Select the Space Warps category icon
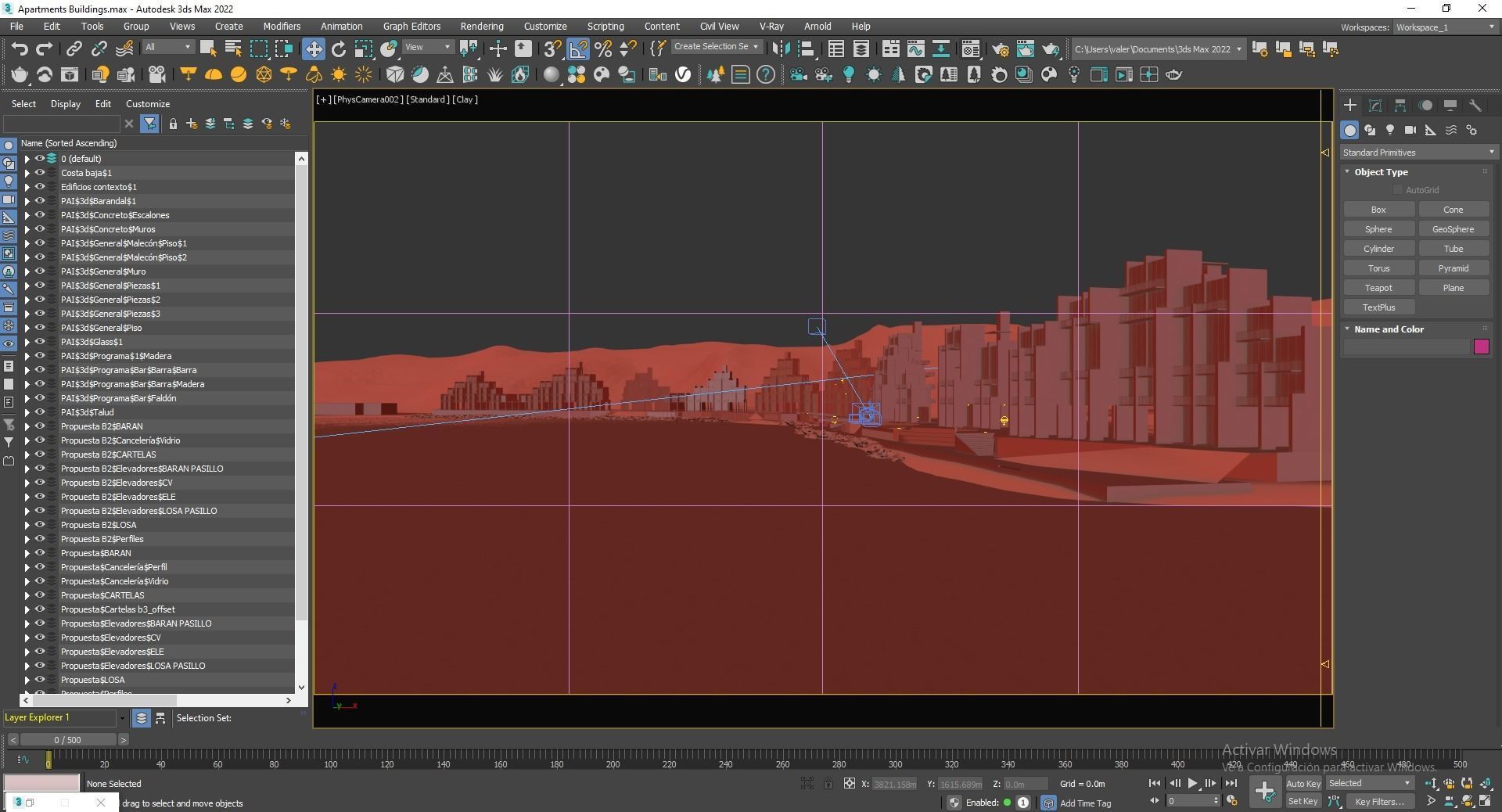Screen dimensions: 1502x812 [x=1451, y=130]
